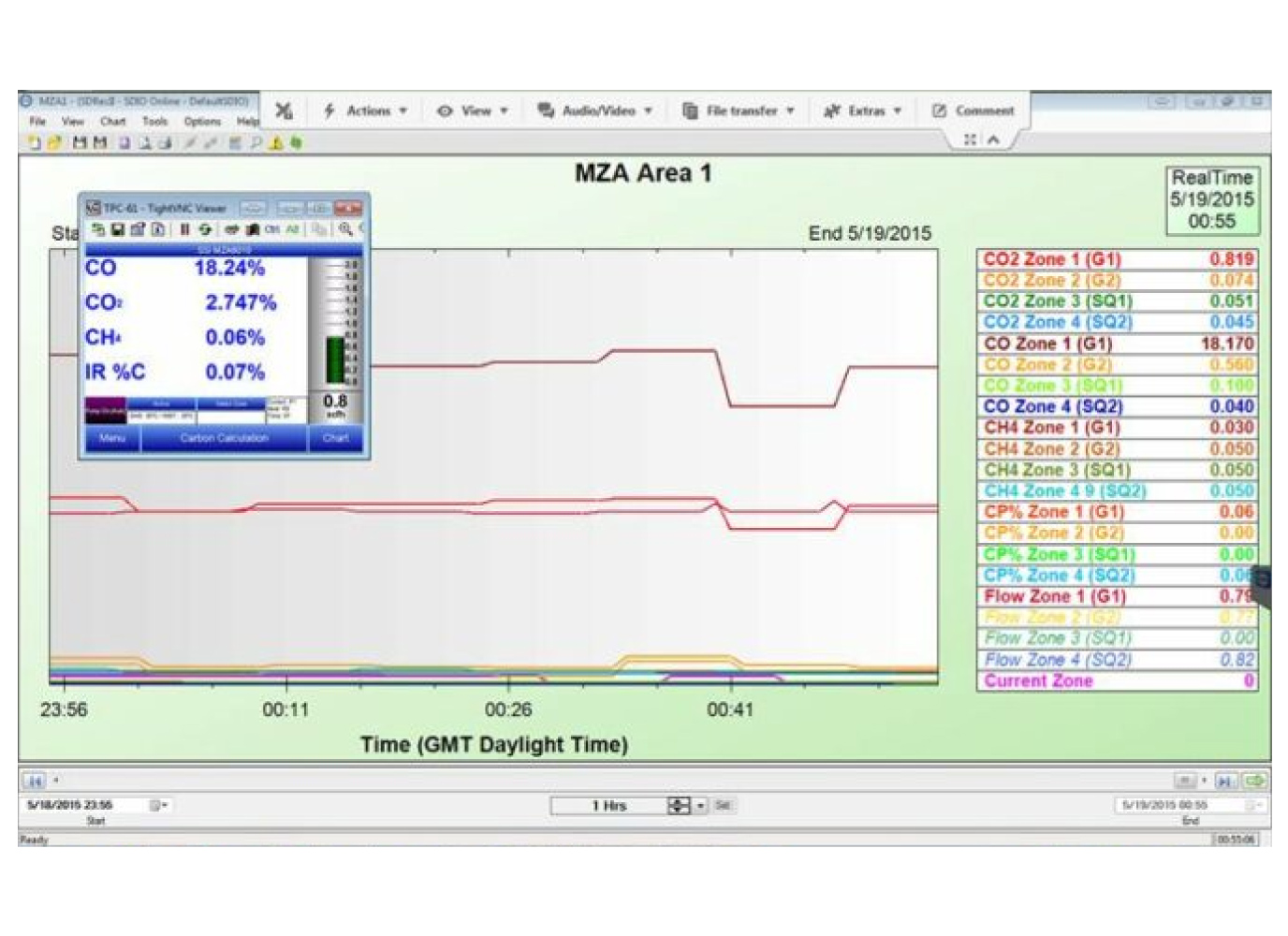Click the remote control tools icon left of Actions
Image resolution: width=1288 pixels, height=936 pixels.
[x=284, y=110]
